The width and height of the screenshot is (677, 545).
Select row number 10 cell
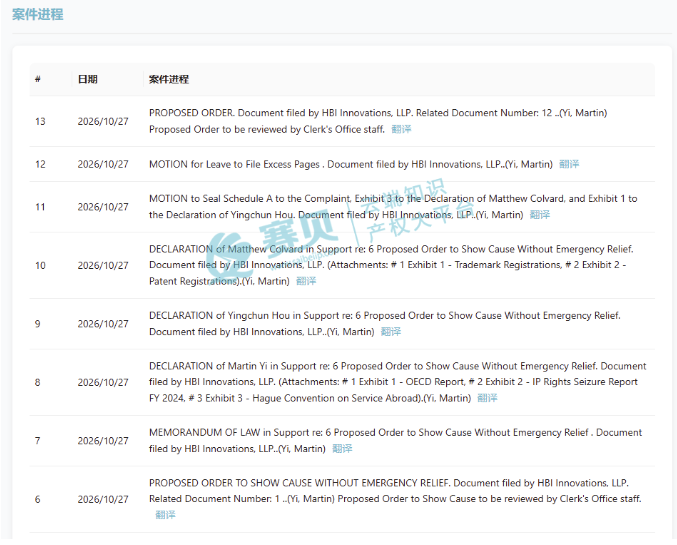tap(40, 265)
